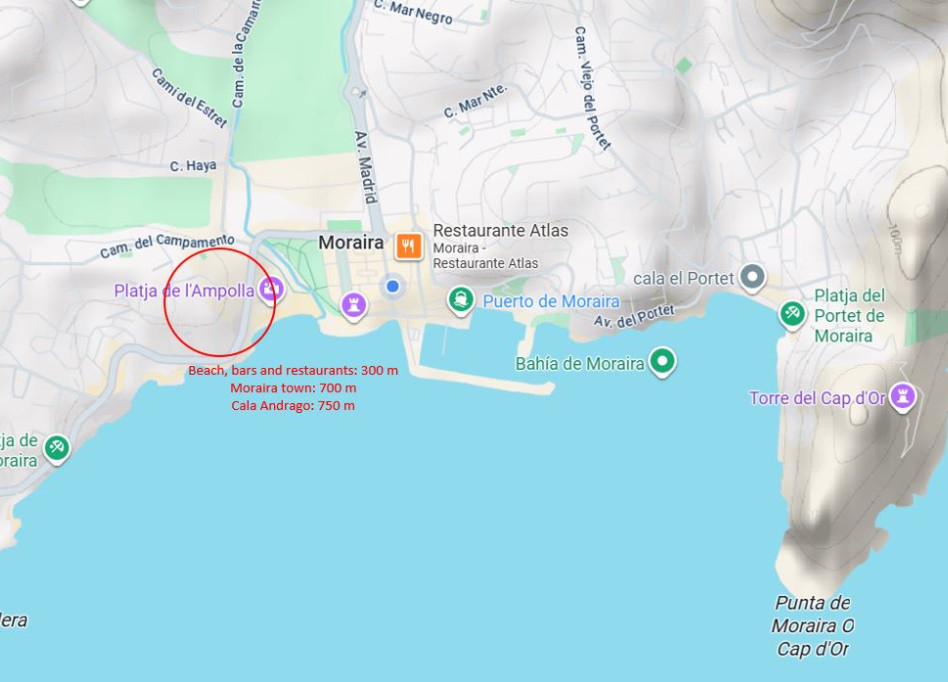Click the Platja de l'Ampolla text label
This screenshot has width=948, height=682.
(184, 291)
